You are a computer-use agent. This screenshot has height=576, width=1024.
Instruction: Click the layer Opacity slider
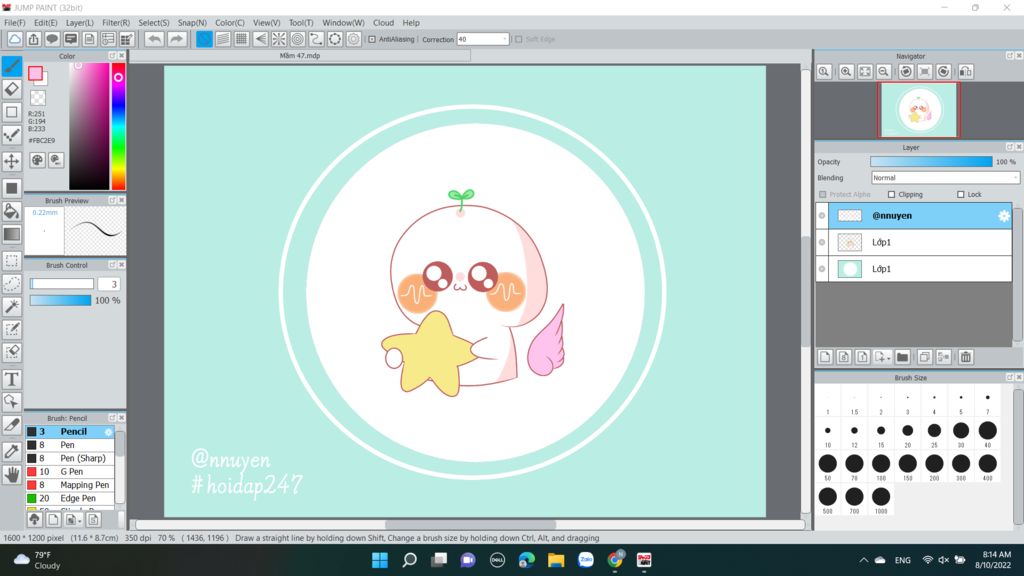coord(931,161)
